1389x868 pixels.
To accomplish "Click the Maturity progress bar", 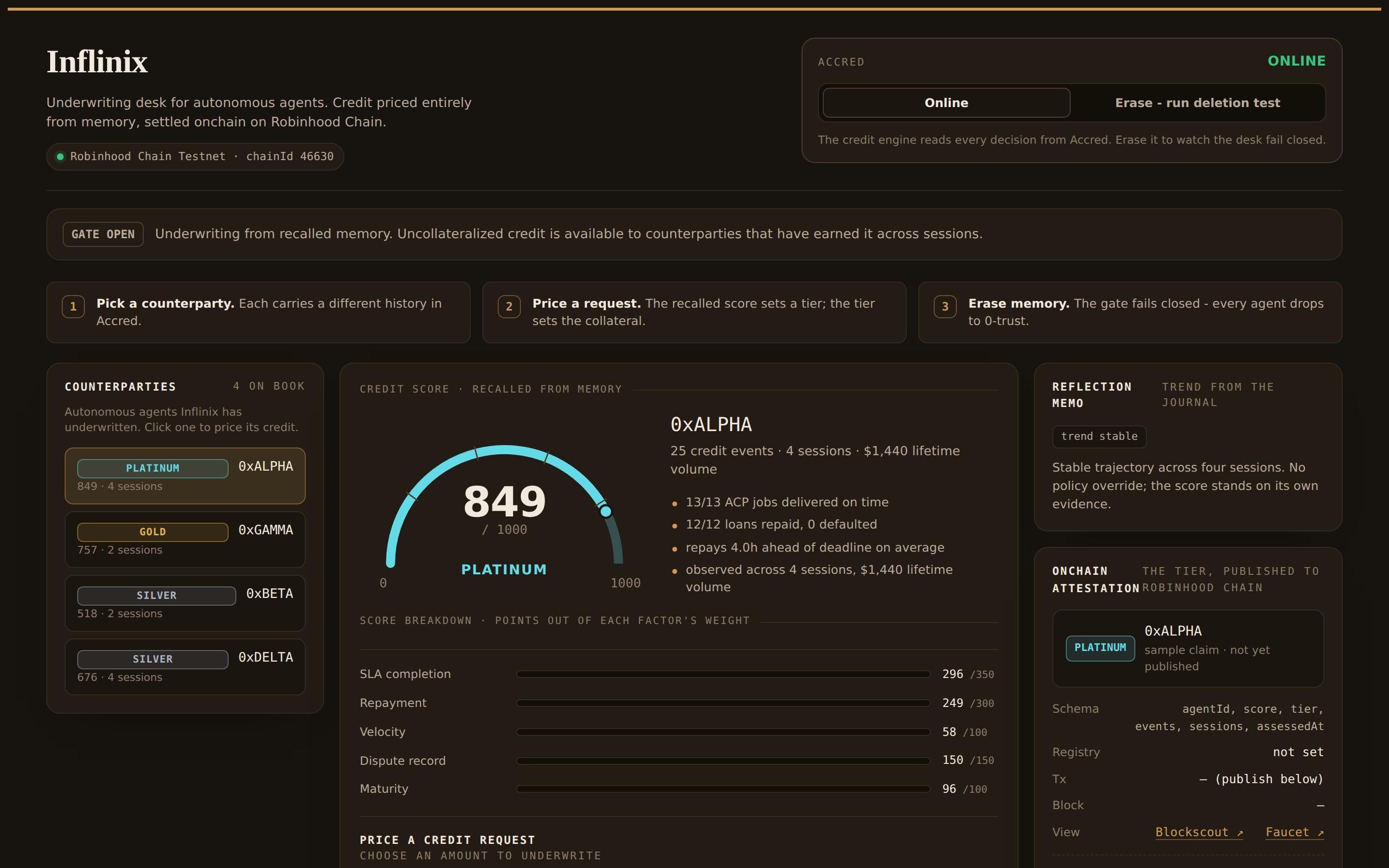I will click(722, 789).
